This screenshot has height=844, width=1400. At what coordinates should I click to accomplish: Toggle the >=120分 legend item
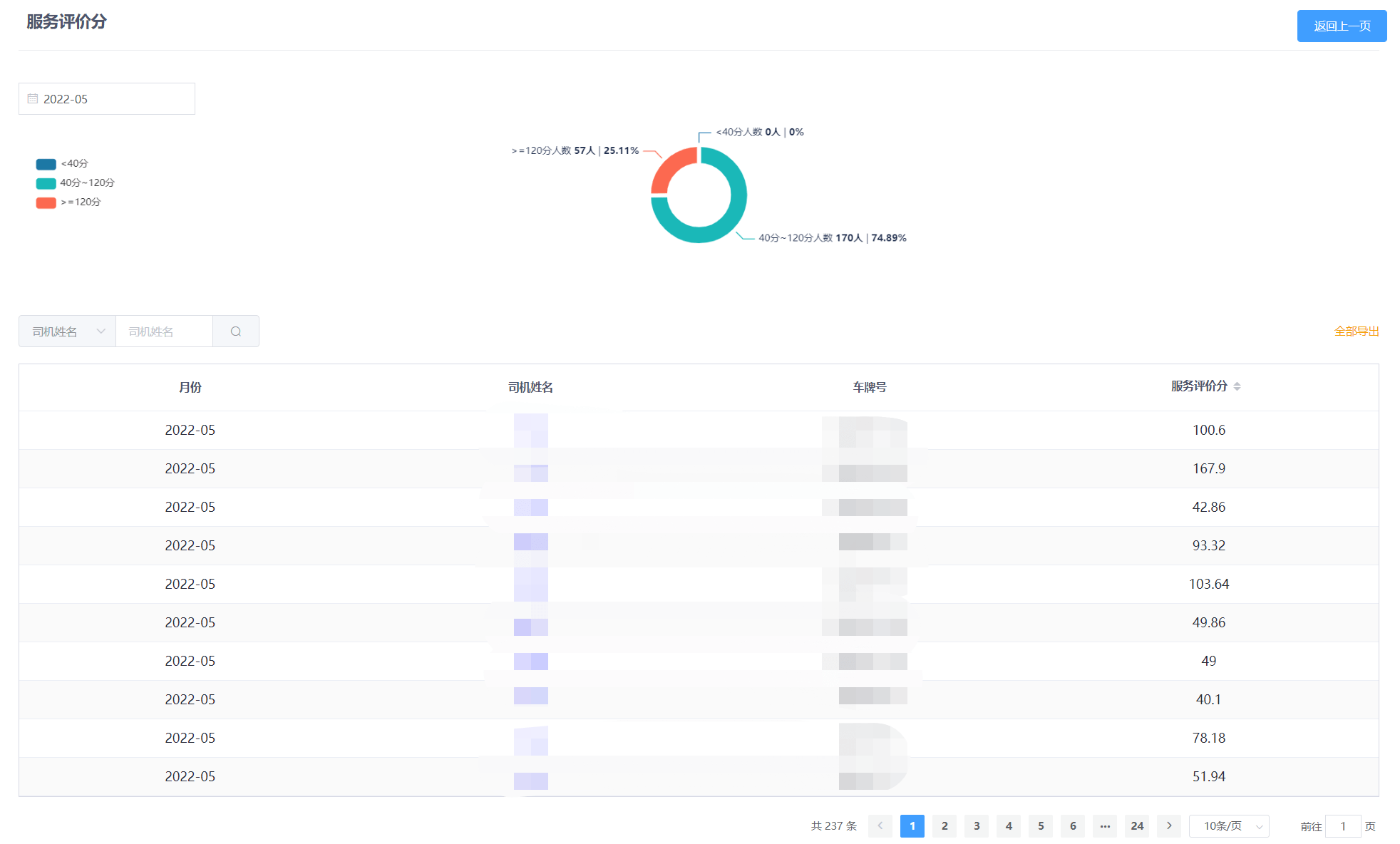pos(68,202)
